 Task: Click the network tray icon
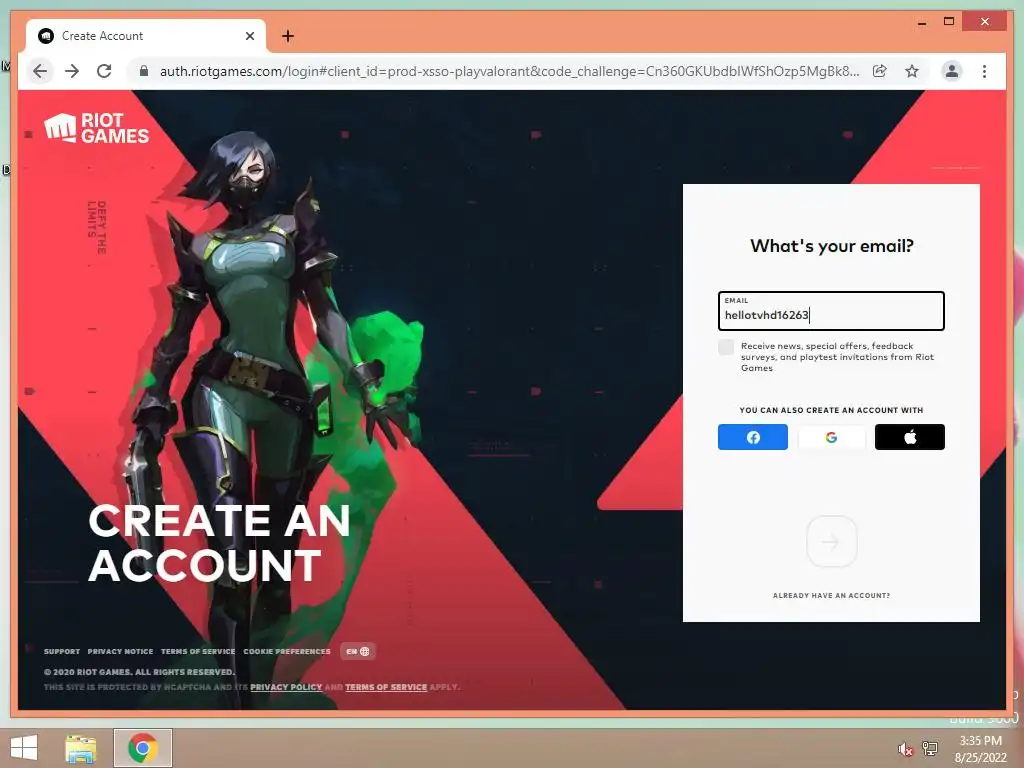tap(930, 748)
